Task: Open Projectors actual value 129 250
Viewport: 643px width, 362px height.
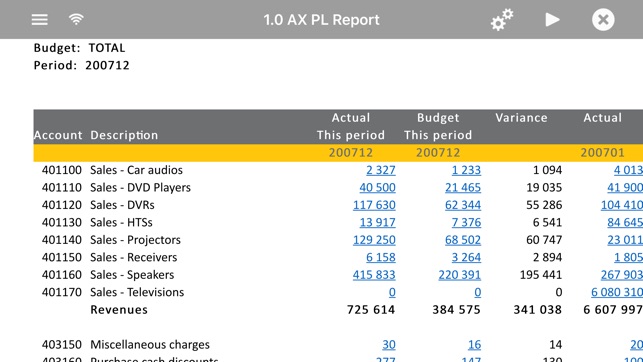Action: pos(374,239)
